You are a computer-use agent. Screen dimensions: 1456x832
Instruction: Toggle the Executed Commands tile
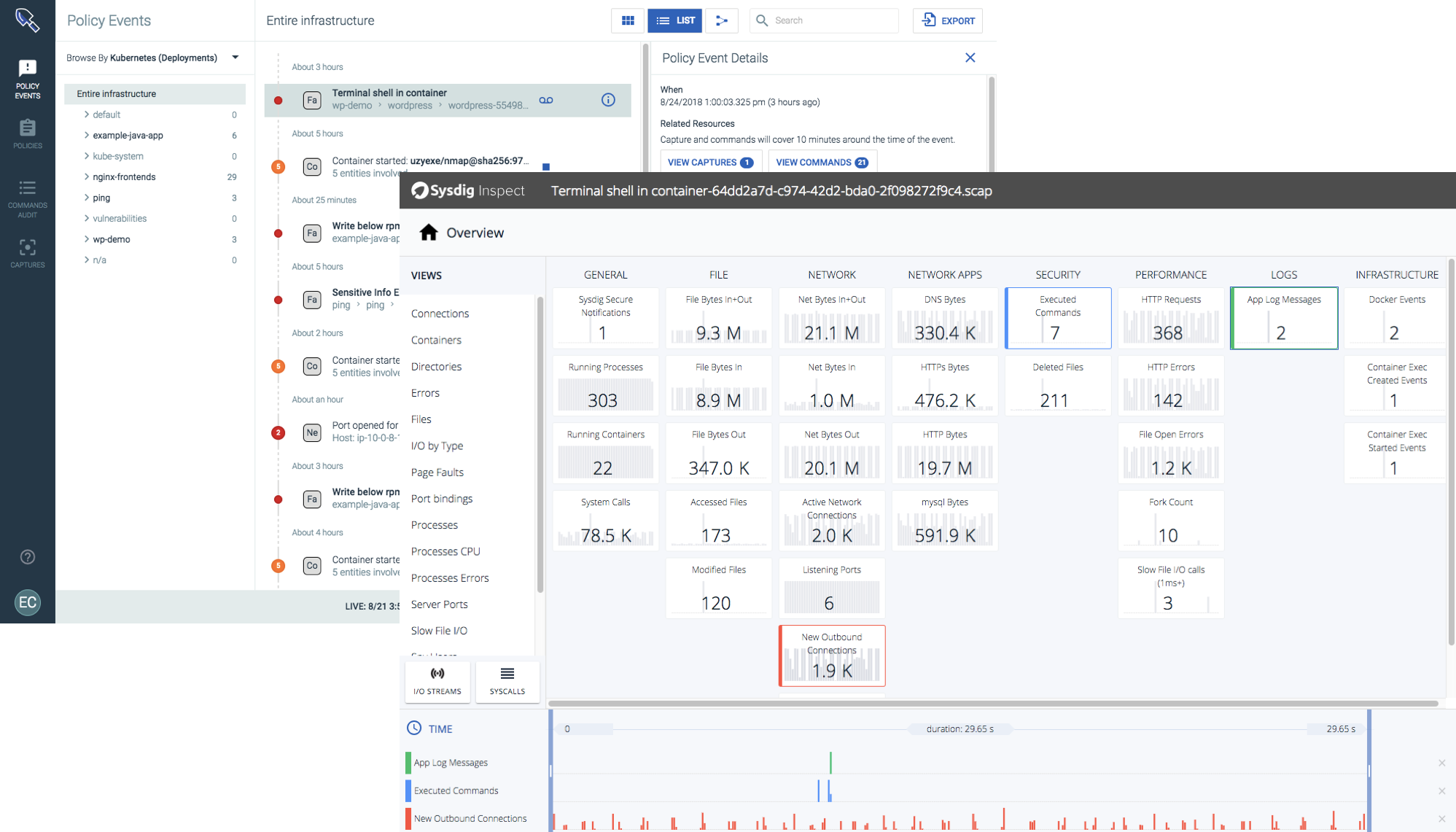point(1058,318)
